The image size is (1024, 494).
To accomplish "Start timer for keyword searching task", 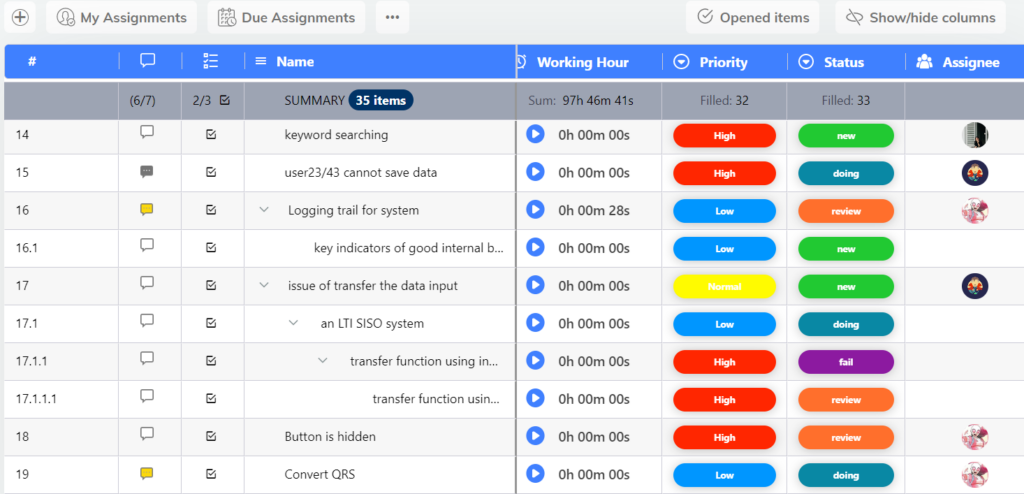I will 535,134.
